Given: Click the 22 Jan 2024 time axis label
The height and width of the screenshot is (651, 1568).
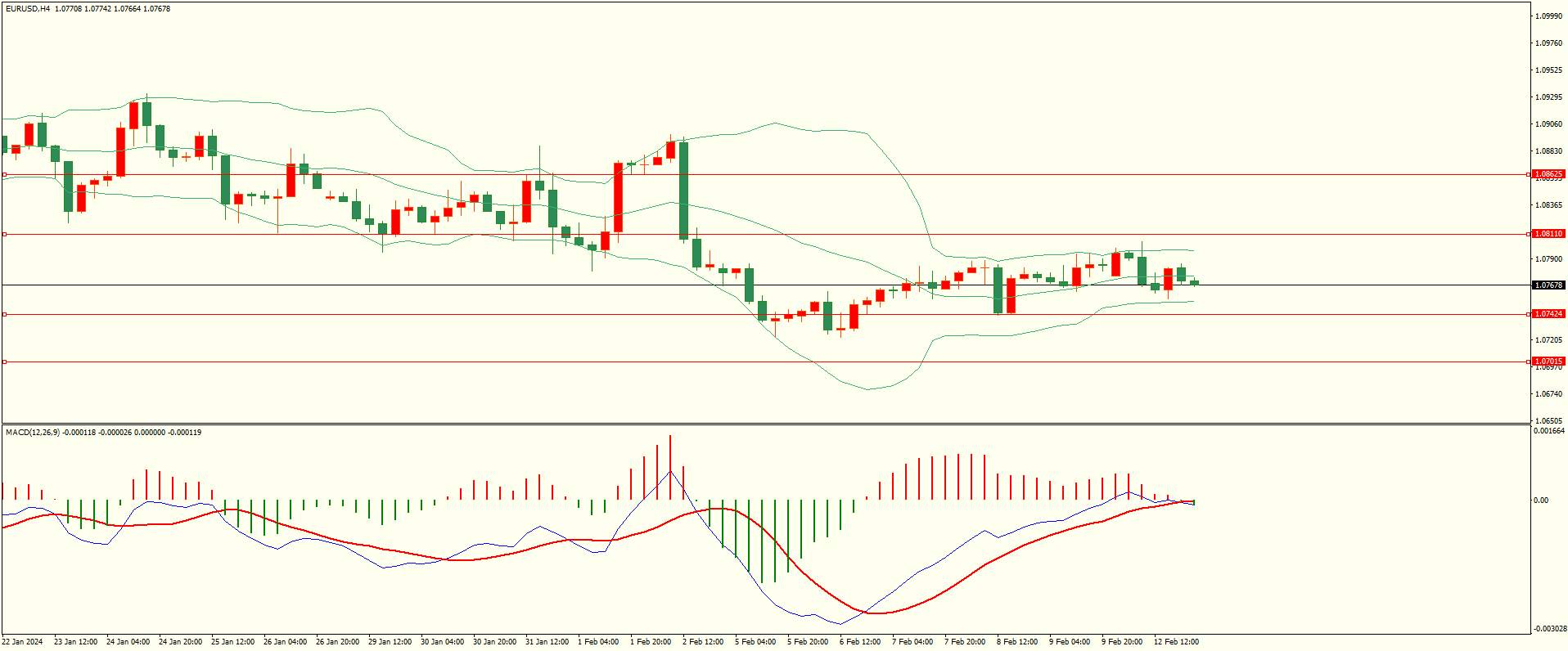Looking at the screenshot, I should (23, 642).
